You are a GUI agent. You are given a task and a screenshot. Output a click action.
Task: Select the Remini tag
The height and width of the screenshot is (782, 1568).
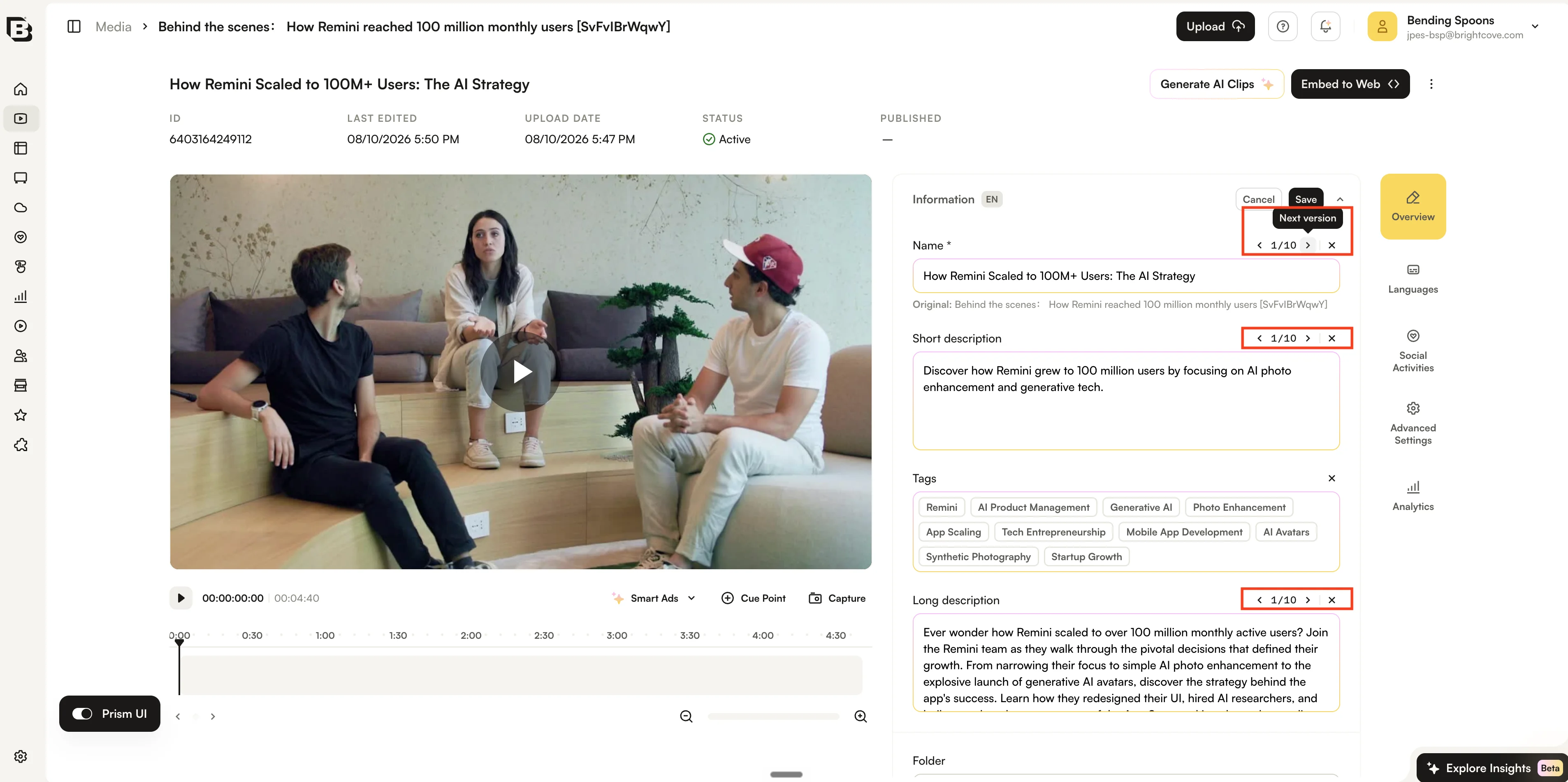[x=941, y=507]
